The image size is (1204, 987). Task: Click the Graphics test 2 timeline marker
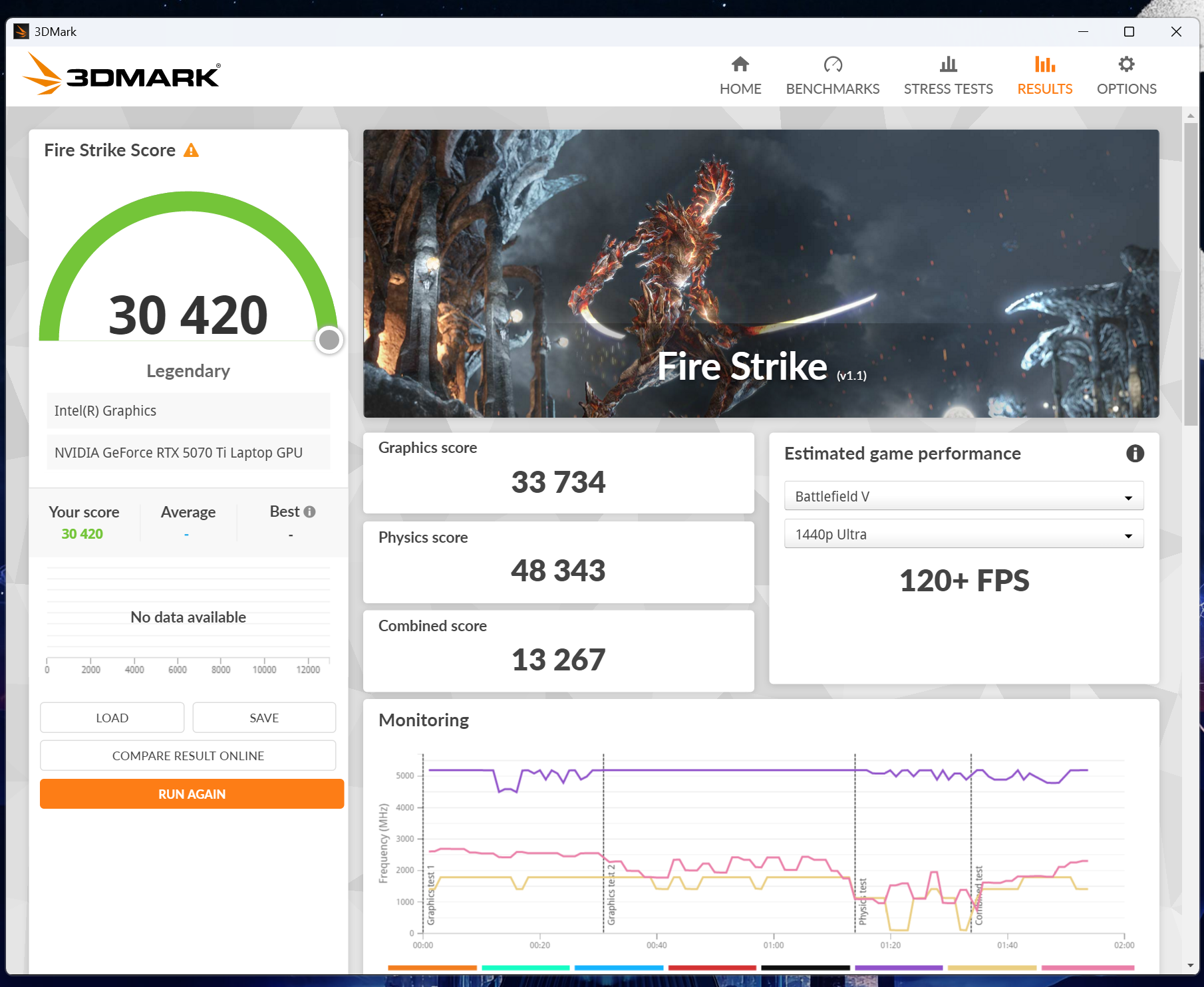[611, 895]
